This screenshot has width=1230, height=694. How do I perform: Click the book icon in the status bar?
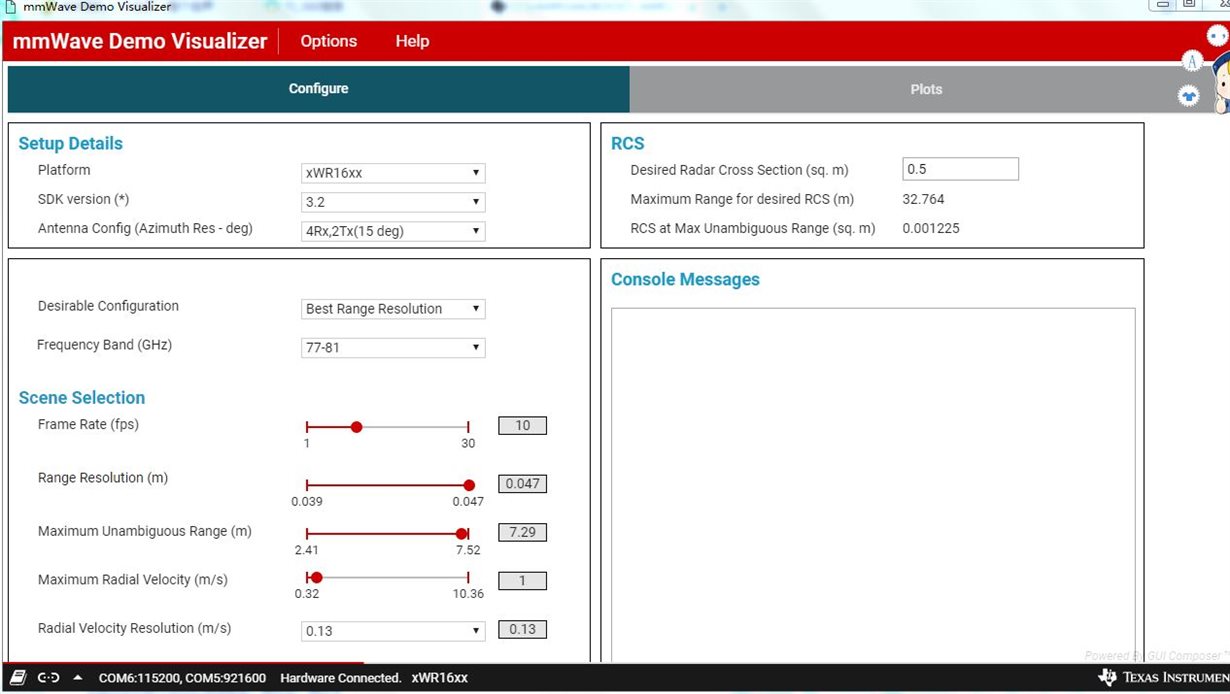click(18, 678)
